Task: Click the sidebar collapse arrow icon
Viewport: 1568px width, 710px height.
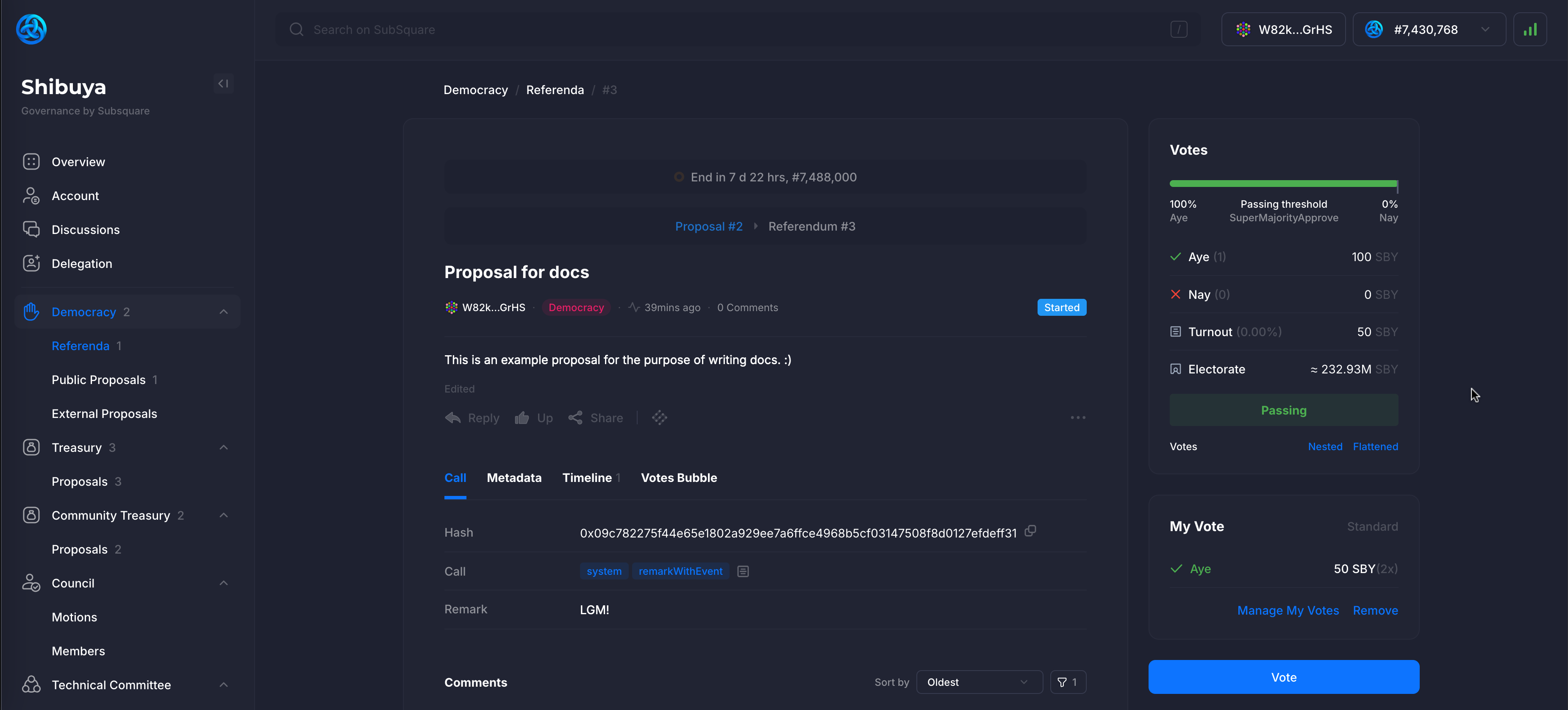Action: 223,84
